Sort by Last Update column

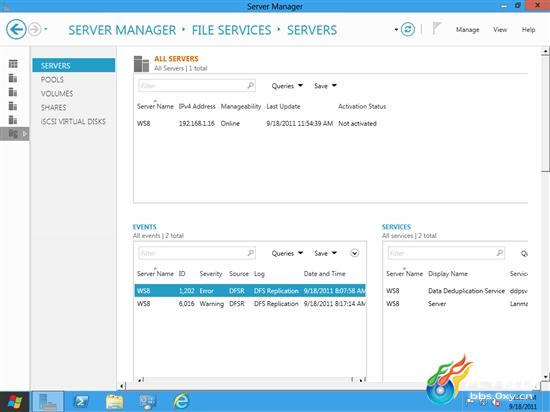pyautogui.click(x=283, y=106)
